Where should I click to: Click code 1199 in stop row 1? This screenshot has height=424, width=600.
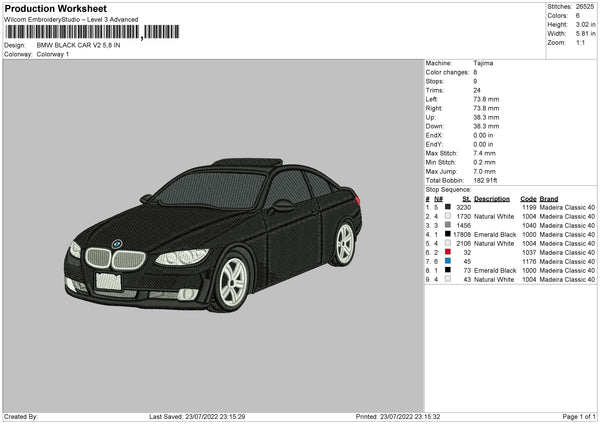(529, 207)
